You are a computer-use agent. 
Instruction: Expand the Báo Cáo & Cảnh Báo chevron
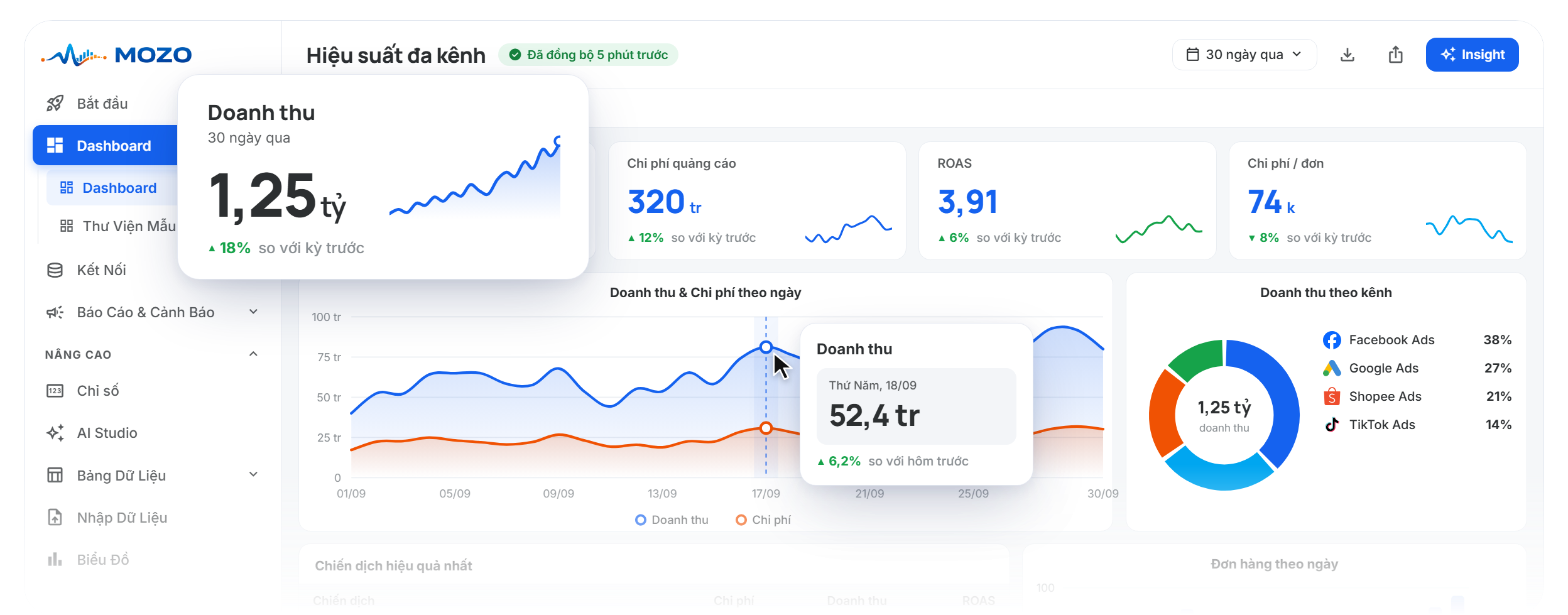click(253, 312)
